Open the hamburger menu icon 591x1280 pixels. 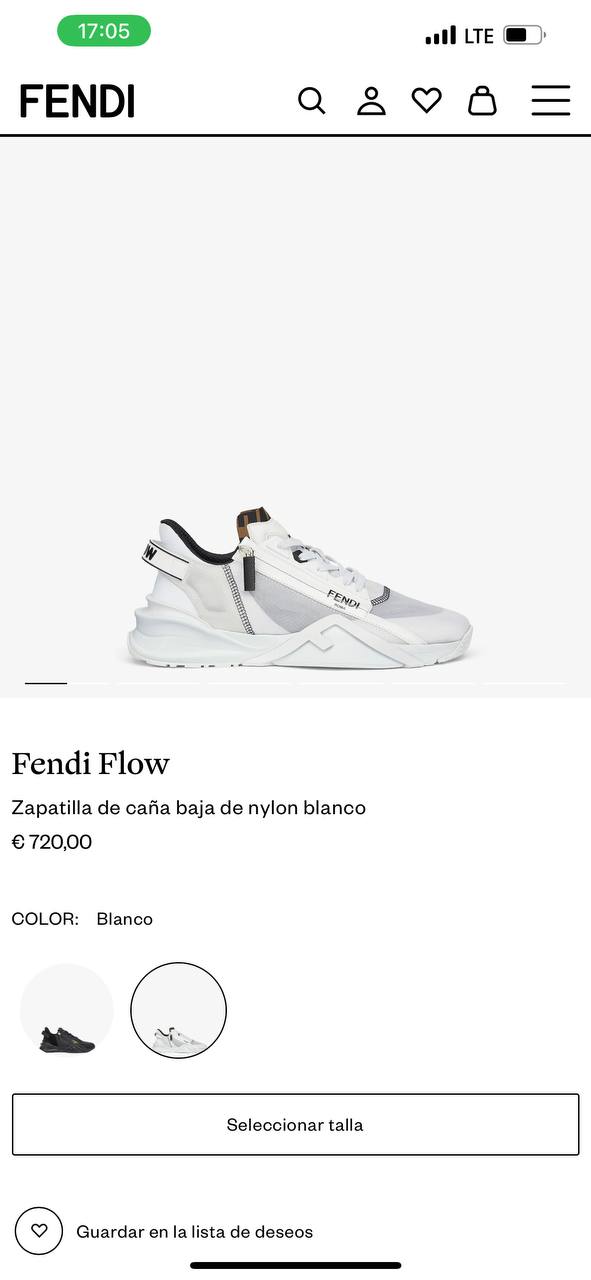[551, 101]
